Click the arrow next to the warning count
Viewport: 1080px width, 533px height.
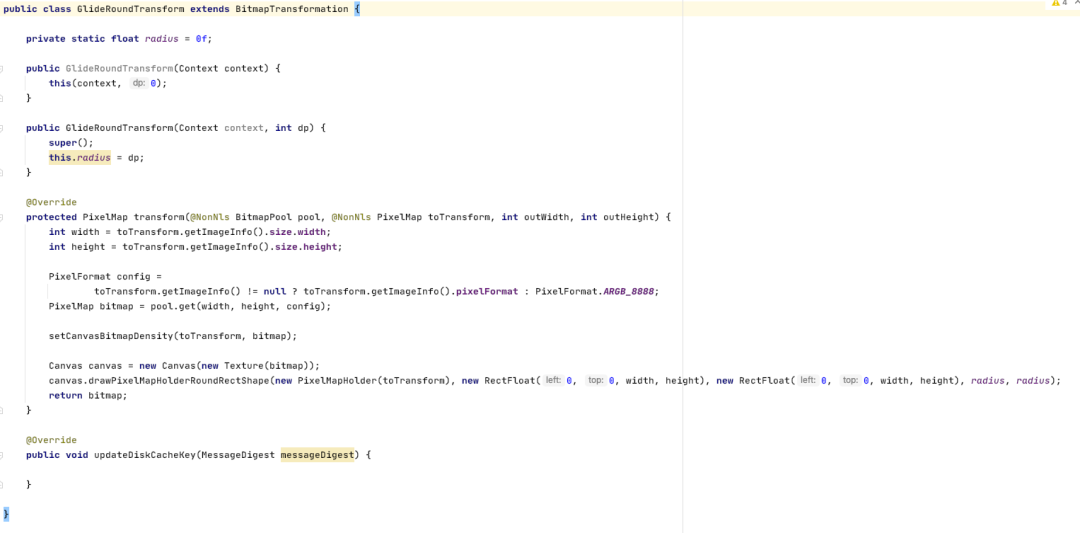click(x=1075, y=4)
